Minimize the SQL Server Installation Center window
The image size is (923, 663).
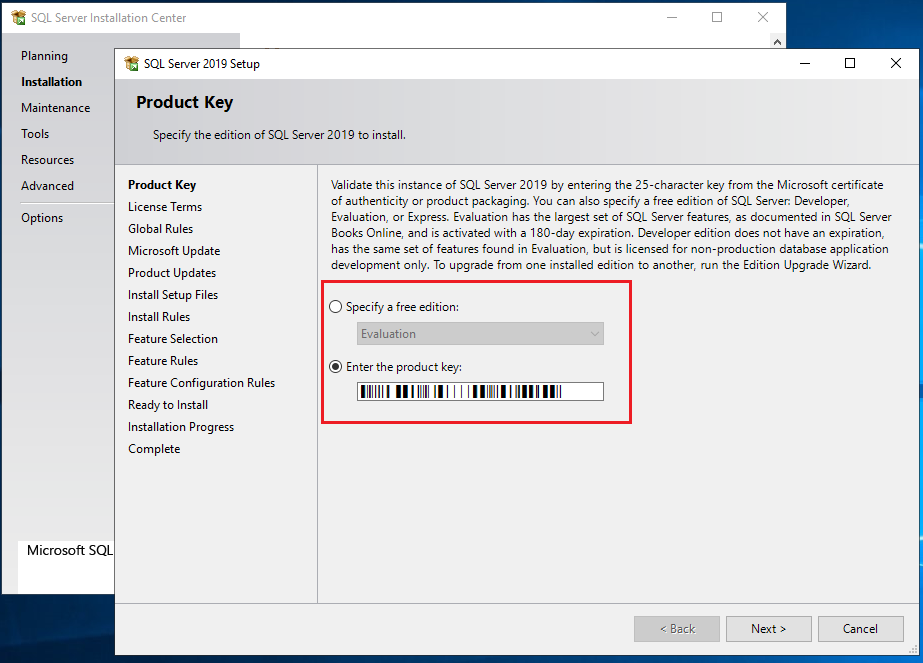pos(672,18)
